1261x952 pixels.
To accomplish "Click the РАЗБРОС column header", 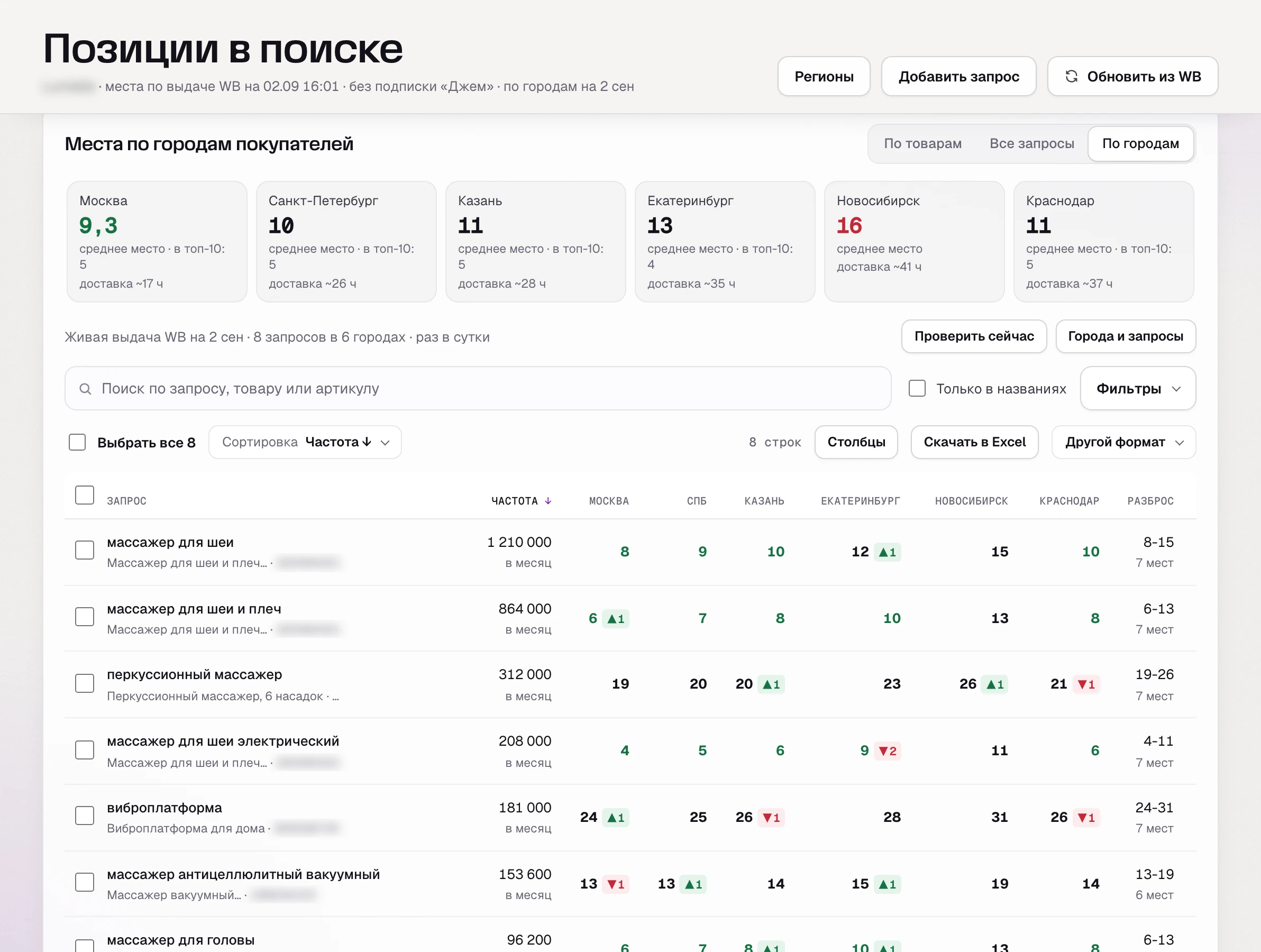I will tap(1150, 501).
